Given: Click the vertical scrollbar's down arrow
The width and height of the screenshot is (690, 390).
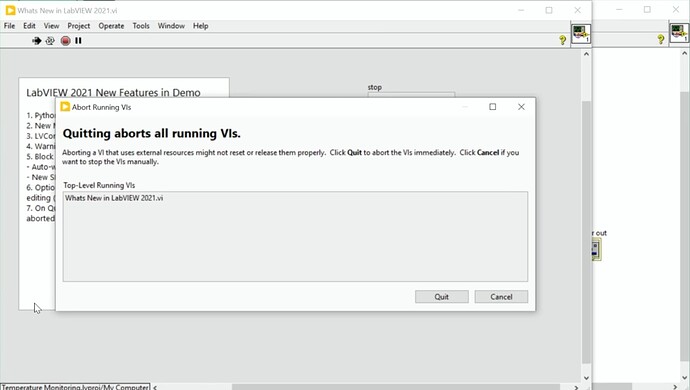Looking at the screenshot, I should 586,378.
